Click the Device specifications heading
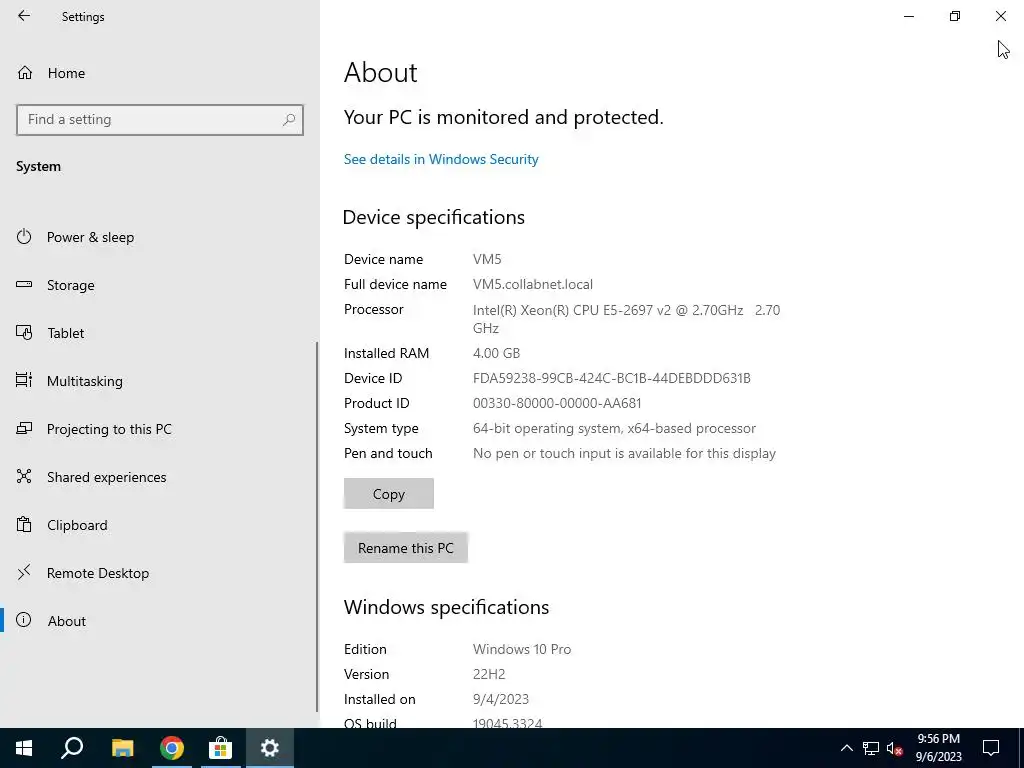1024x768 pixels. click(434, 217)
